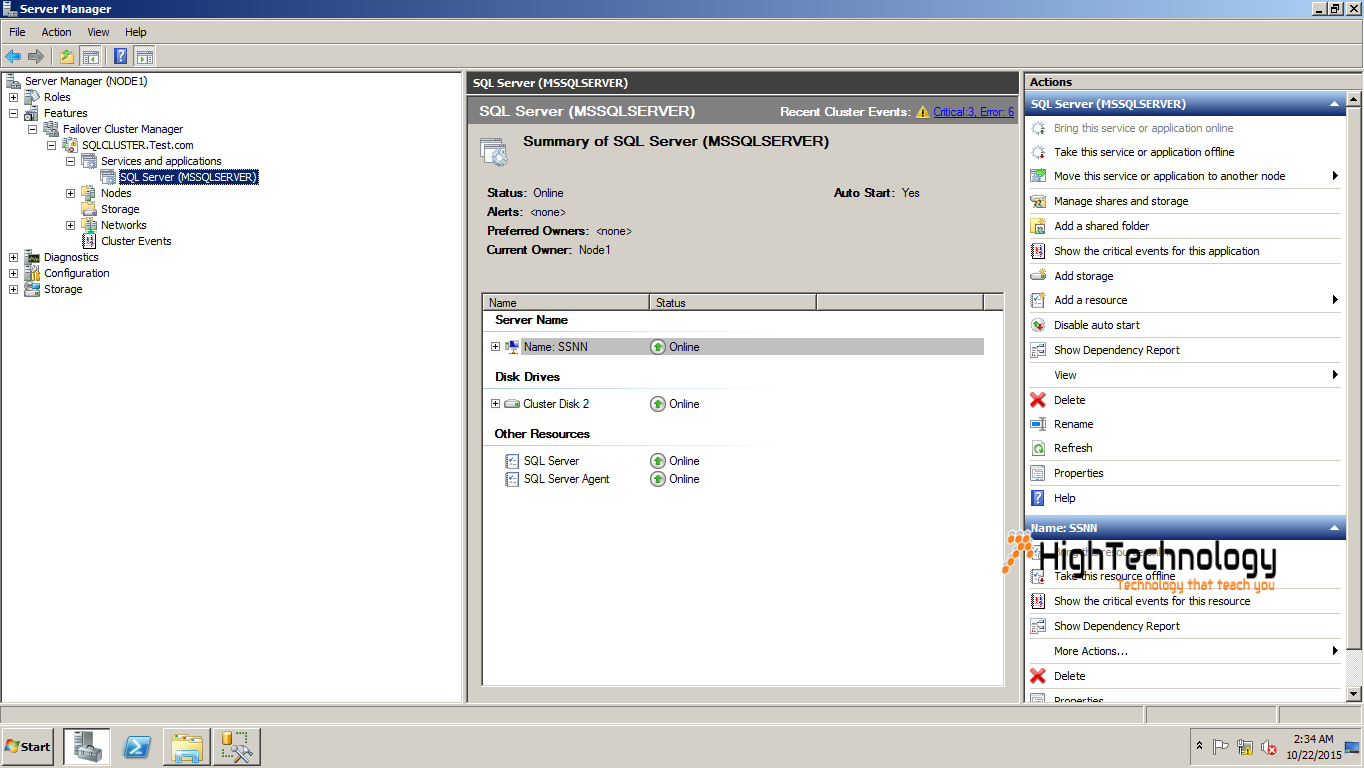The image size is (1364, 768).
Task: Open Critical:3, Error: 6 events link
Action: 973,112
